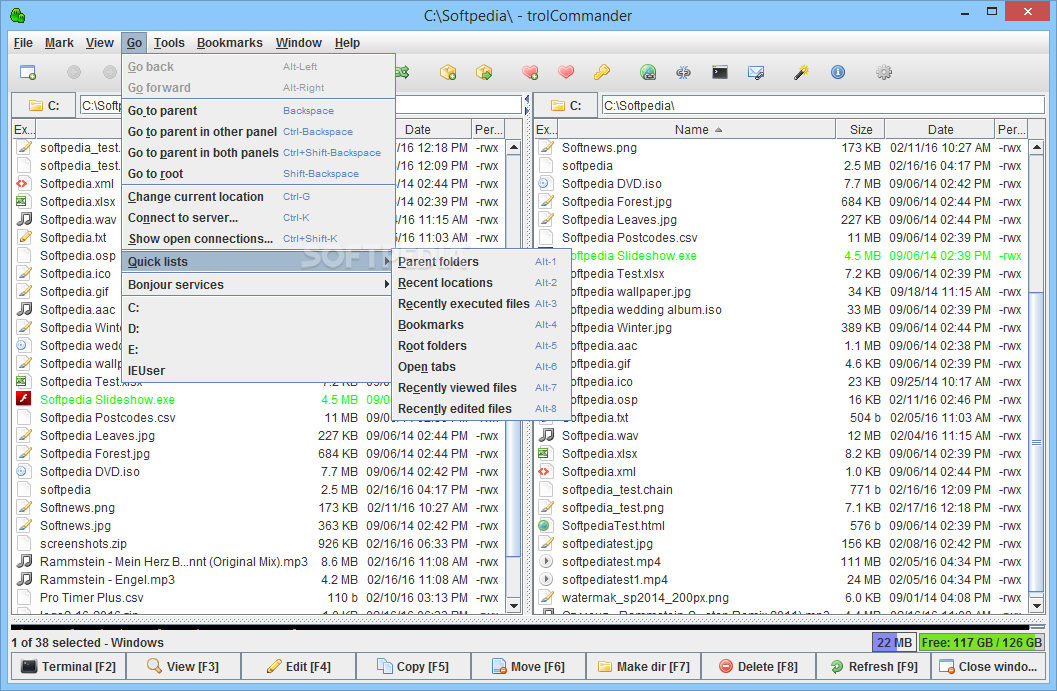Click the Excel icon for Softpedia.xlsx, right panel
Viewport: 1057px width, 691px height.
[x=546, y=454]
